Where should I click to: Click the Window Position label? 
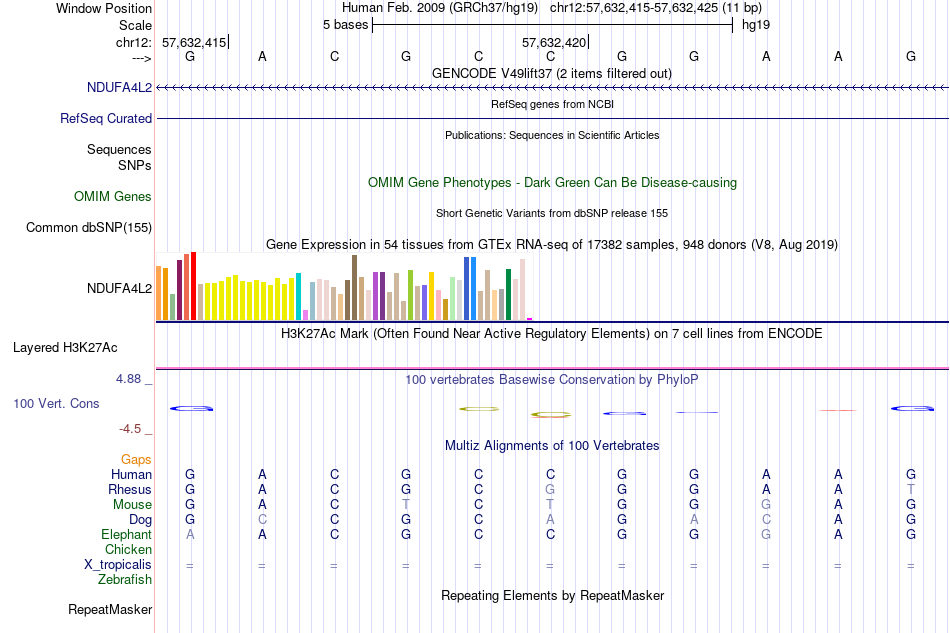click(x=104, y=9)
